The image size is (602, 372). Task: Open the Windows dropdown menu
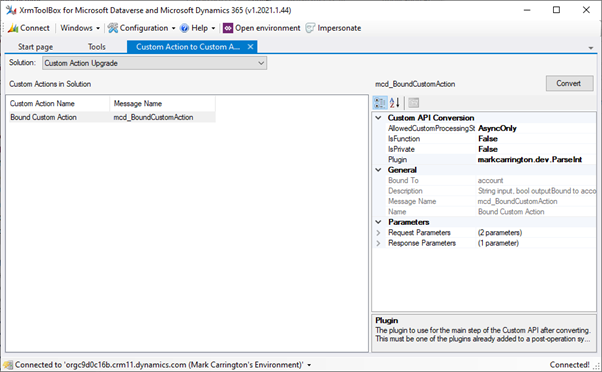pos(80,28)
